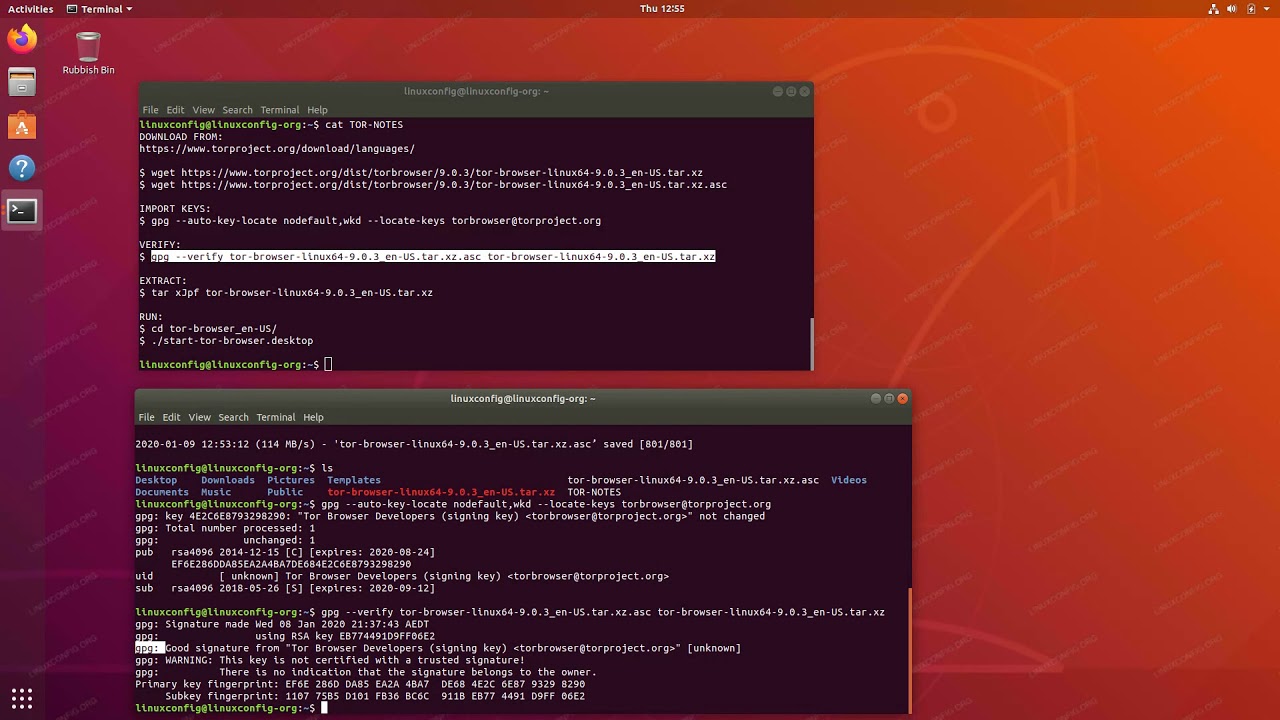Open the Help icon in dock
Image resolution: width=1280 pixels, height=720 pixels.
(22, 168)
